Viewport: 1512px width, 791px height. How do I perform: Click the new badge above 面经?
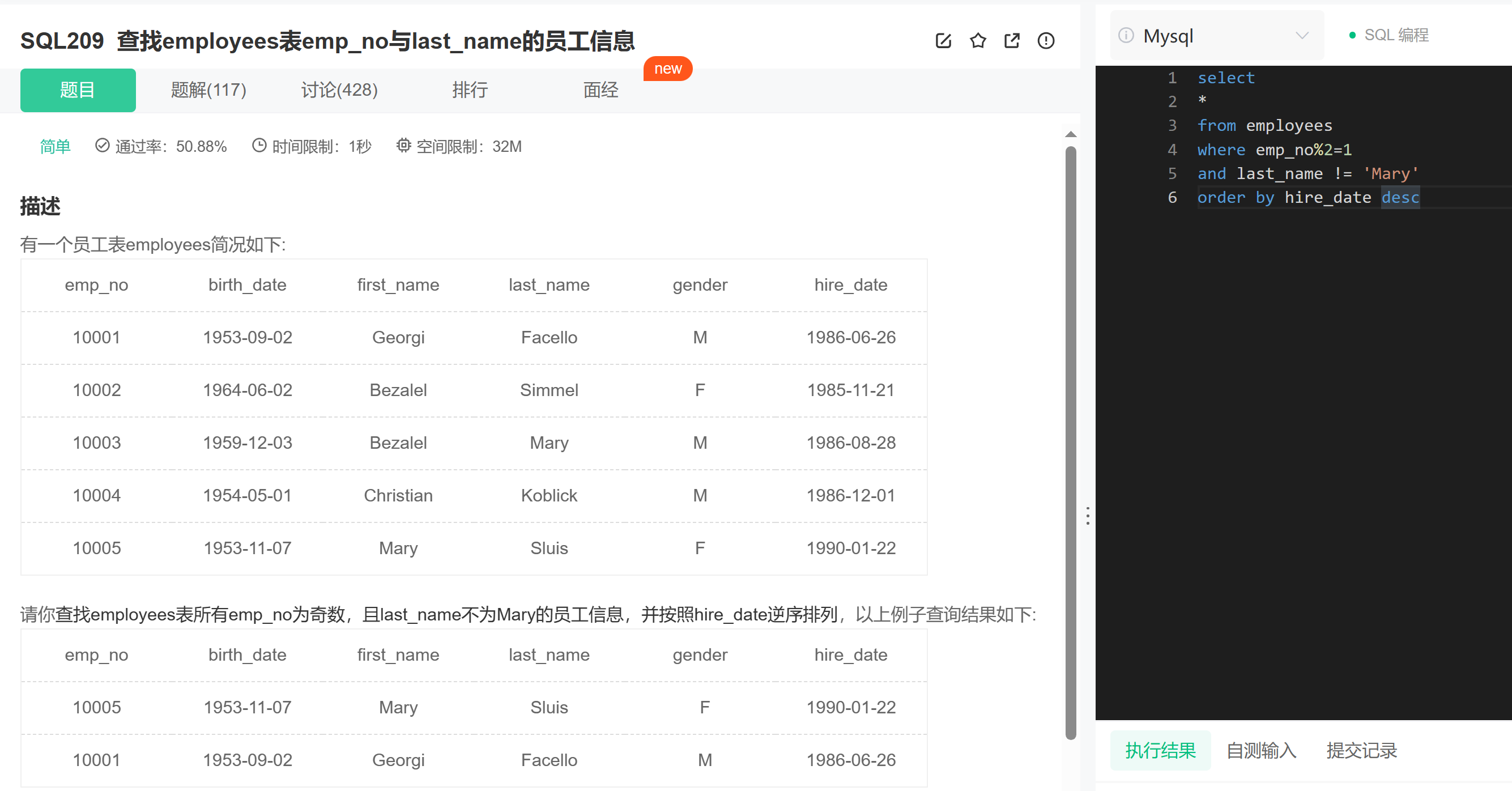(668, 69)
